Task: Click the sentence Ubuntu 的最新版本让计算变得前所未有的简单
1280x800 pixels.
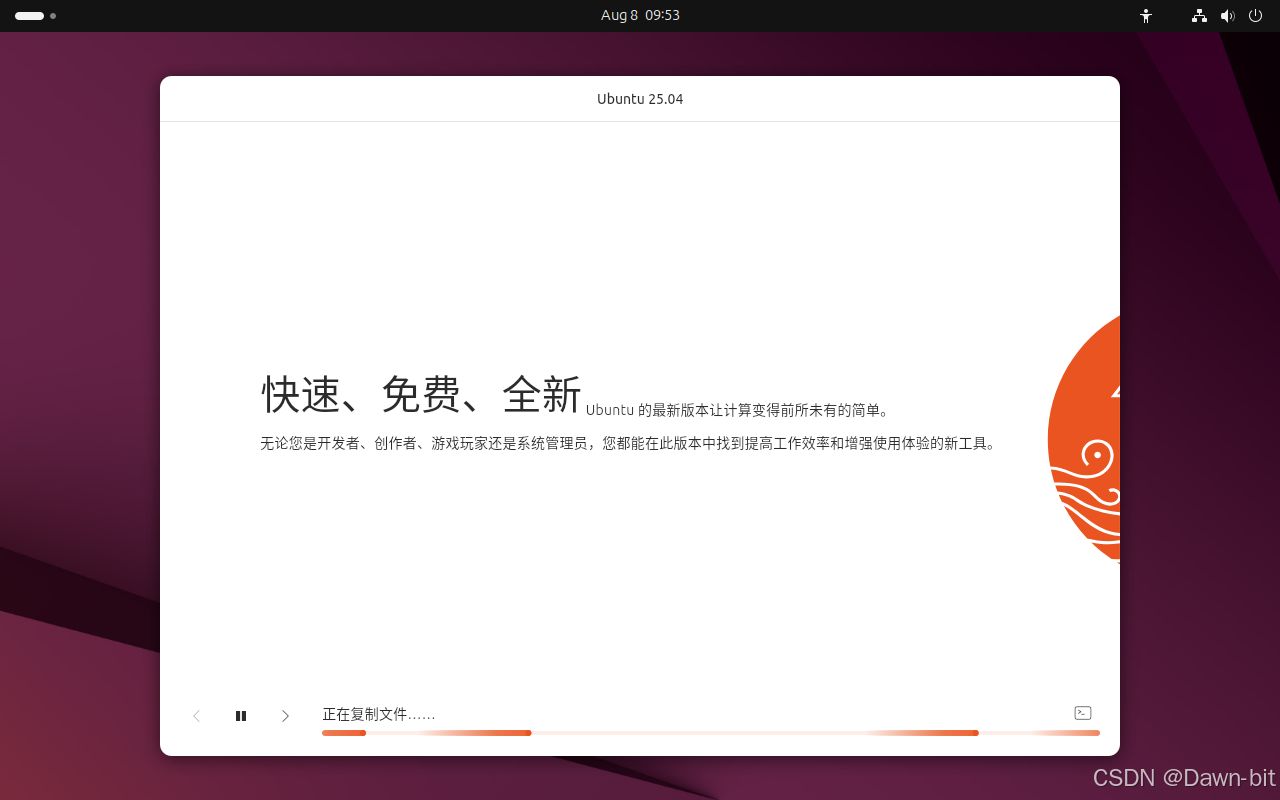Action: tap(737, 410)
